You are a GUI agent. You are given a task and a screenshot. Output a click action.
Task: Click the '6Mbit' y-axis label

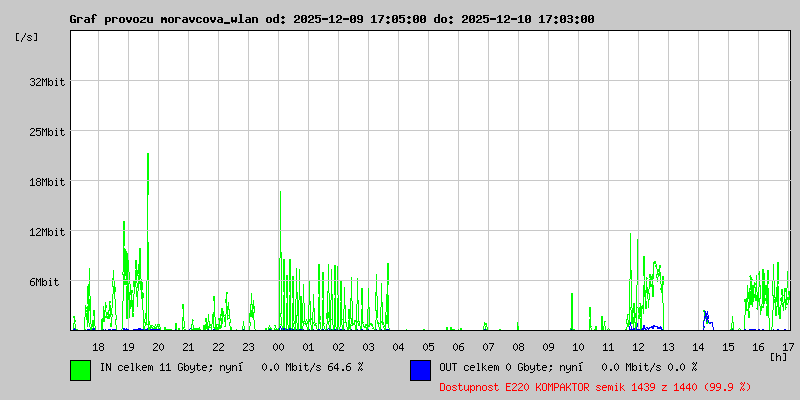[44, 282]
